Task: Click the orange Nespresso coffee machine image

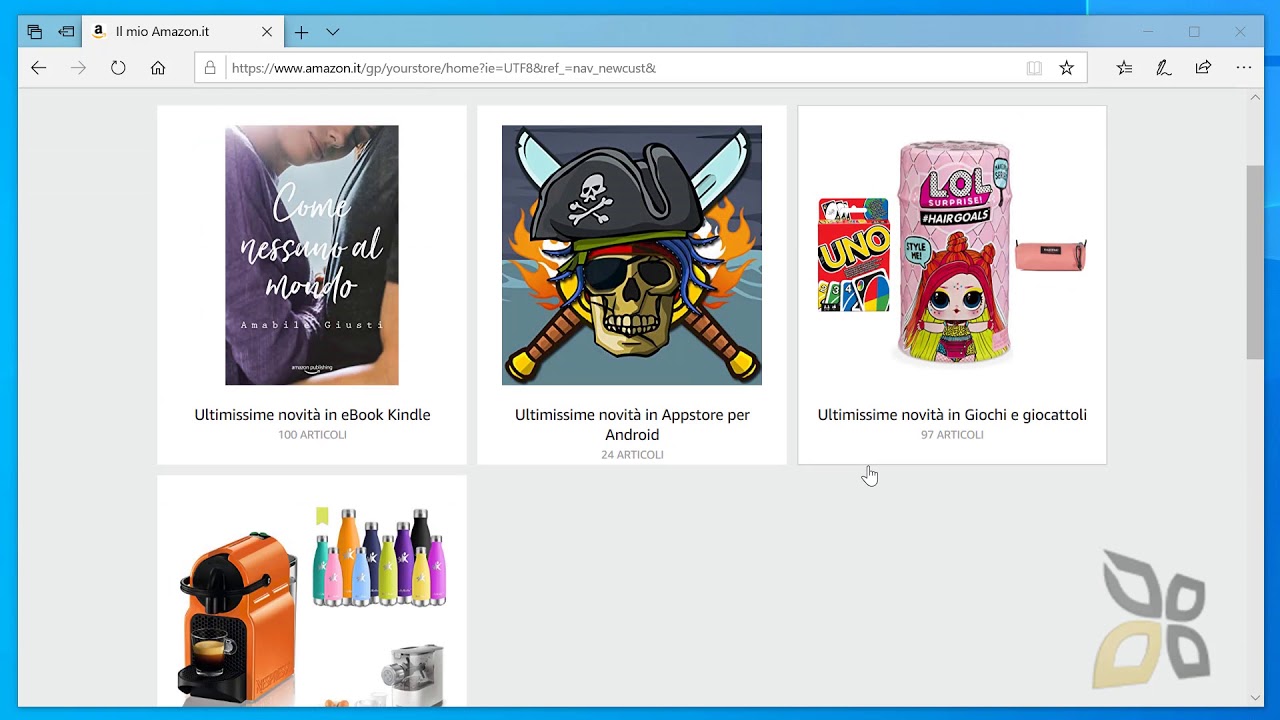Action: point(240,618)
